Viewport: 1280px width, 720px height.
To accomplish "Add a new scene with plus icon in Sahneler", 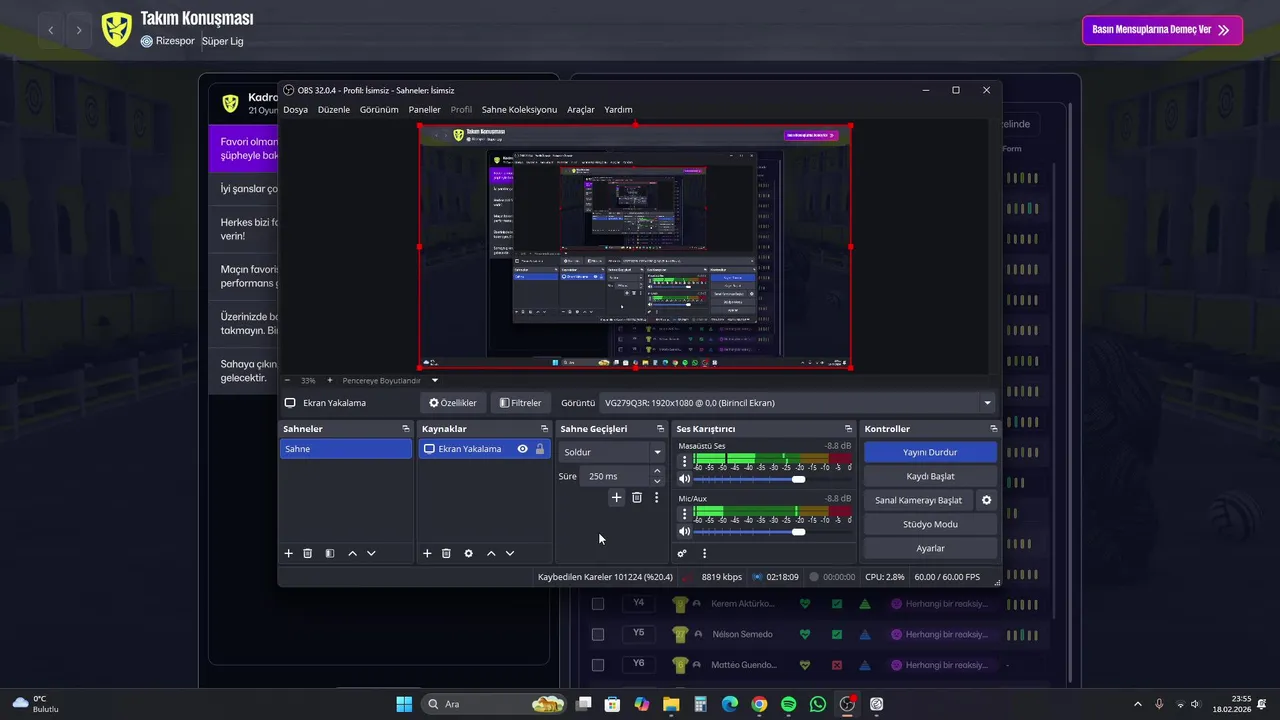I will pyautogui.click(x=289, y=553).
